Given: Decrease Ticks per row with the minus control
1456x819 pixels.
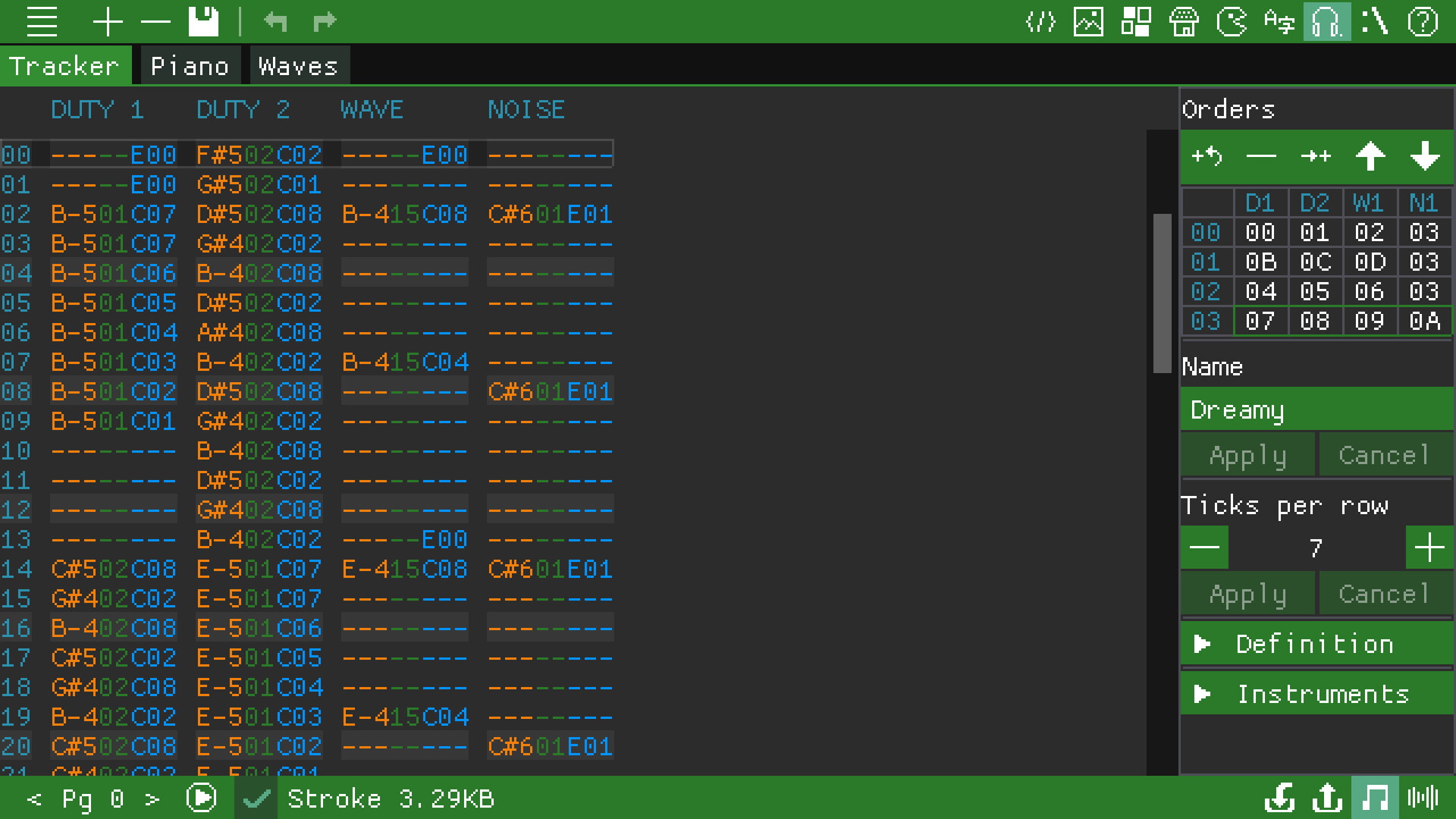Looking at the screenshot, I should click(x=1203, y=548).
